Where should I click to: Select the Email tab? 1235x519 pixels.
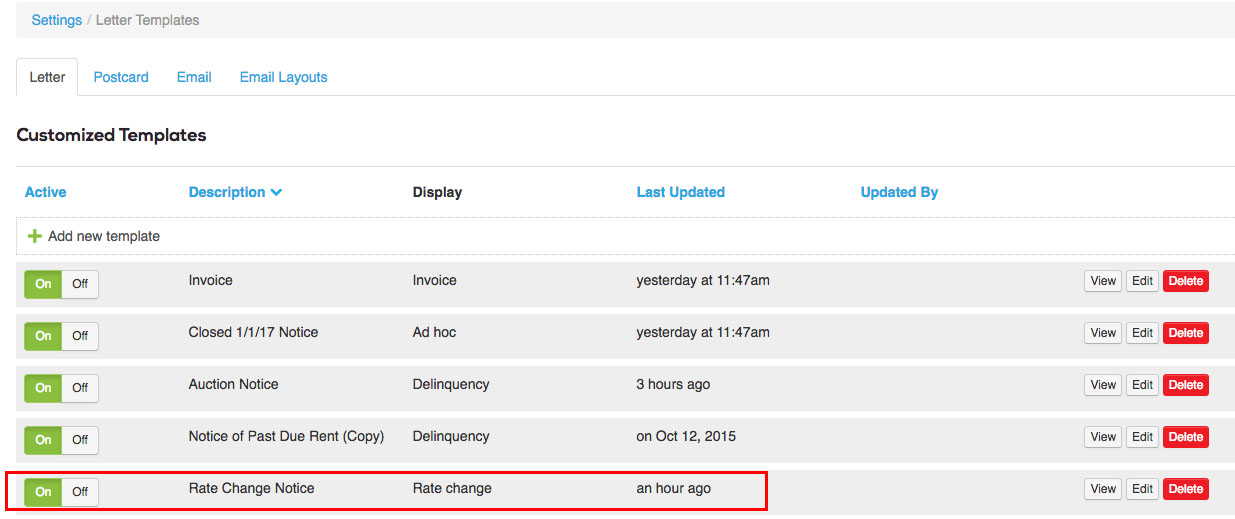194,77
